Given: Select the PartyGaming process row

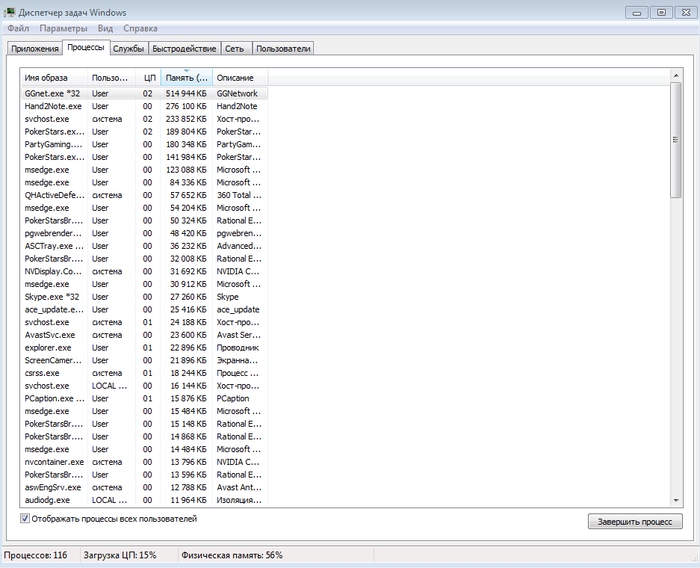Looking at the screenshot, I should [x=144, y=145].
